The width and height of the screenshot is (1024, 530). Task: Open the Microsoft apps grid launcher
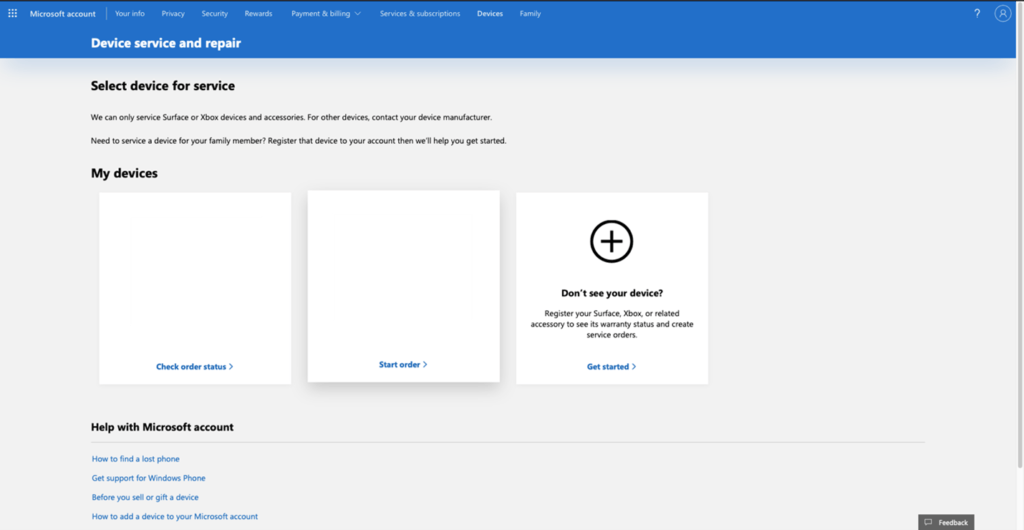12,13
